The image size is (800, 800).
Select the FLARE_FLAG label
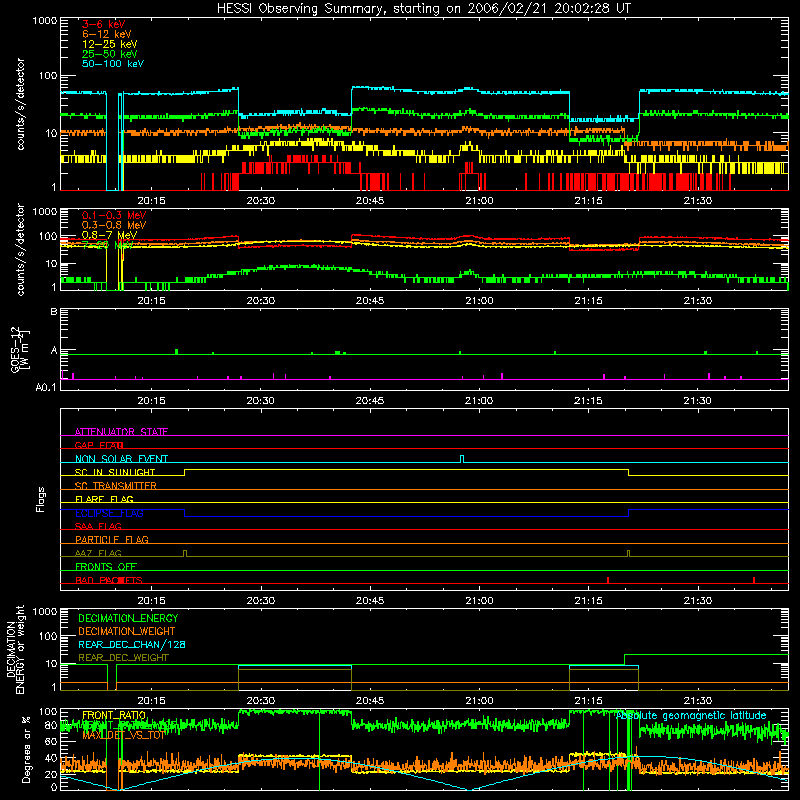point(104,499)
